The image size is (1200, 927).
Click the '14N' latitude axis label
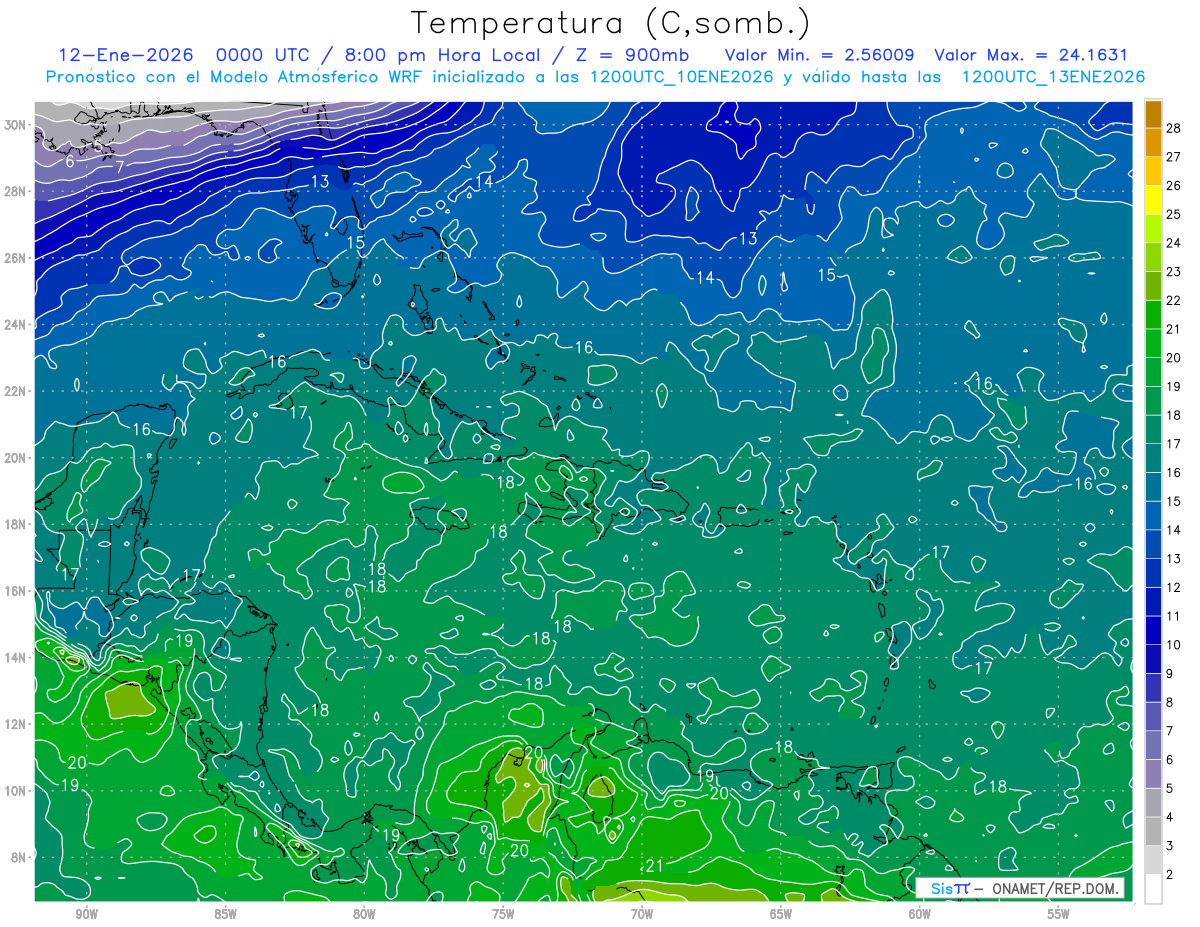pyautogui.click(x=16, y=658)
